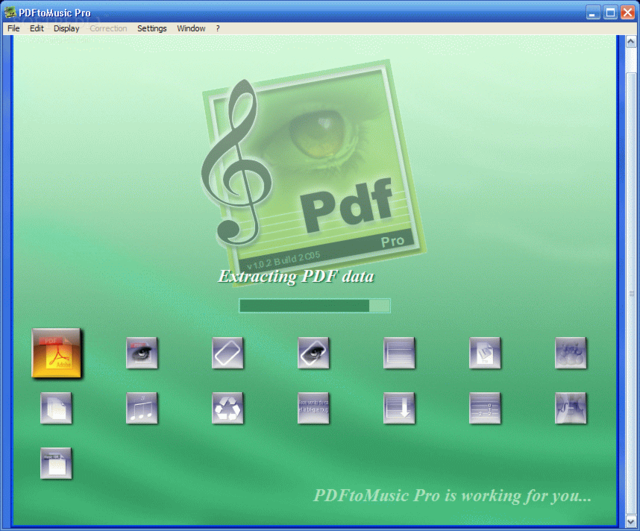The width and height of the screenshot is (640, 531).
Task: Open the File menu
Action: click(13, 29)
